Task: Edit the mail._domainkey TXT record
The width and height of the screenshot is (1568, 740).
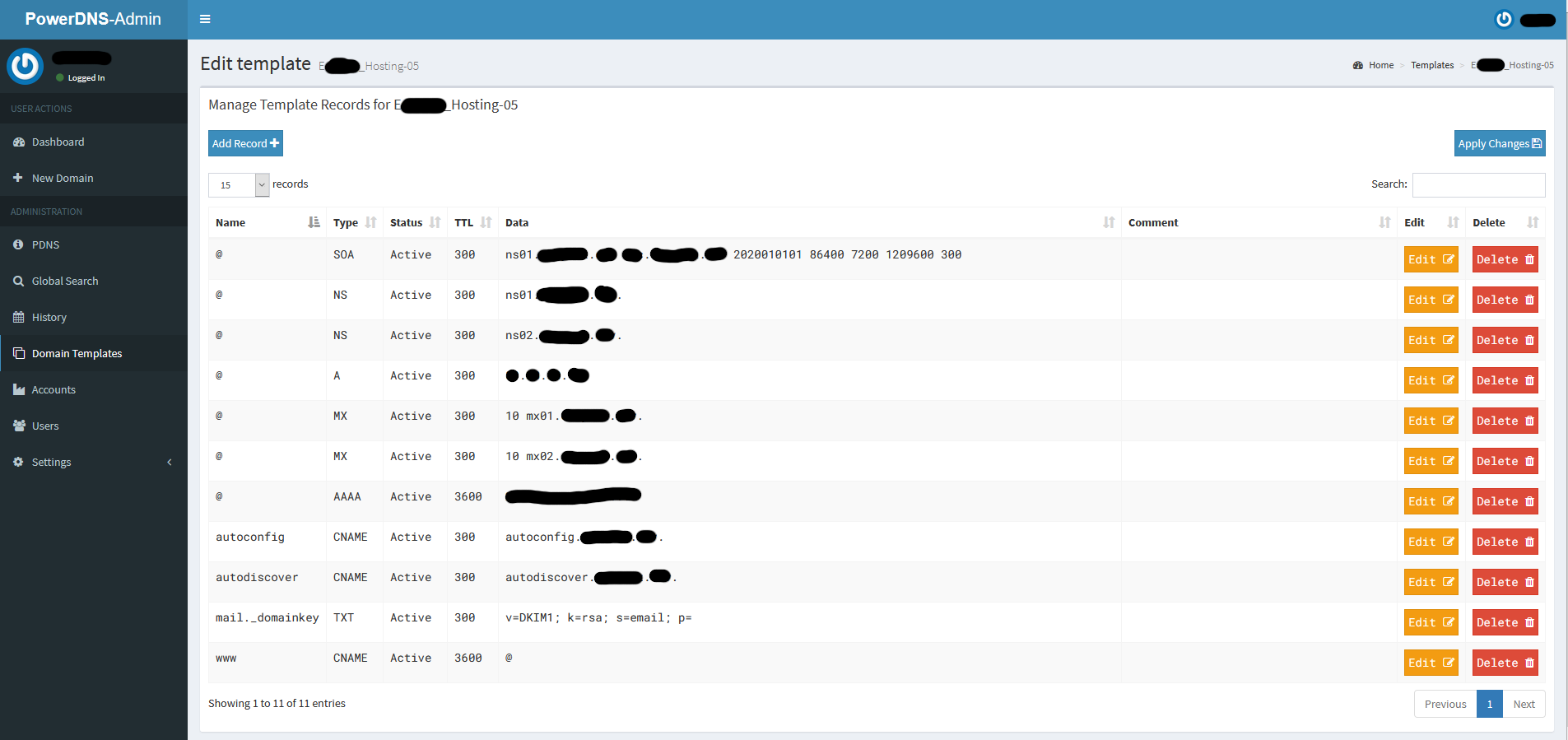Action: pyautogui.click(x=1431, y=622)
